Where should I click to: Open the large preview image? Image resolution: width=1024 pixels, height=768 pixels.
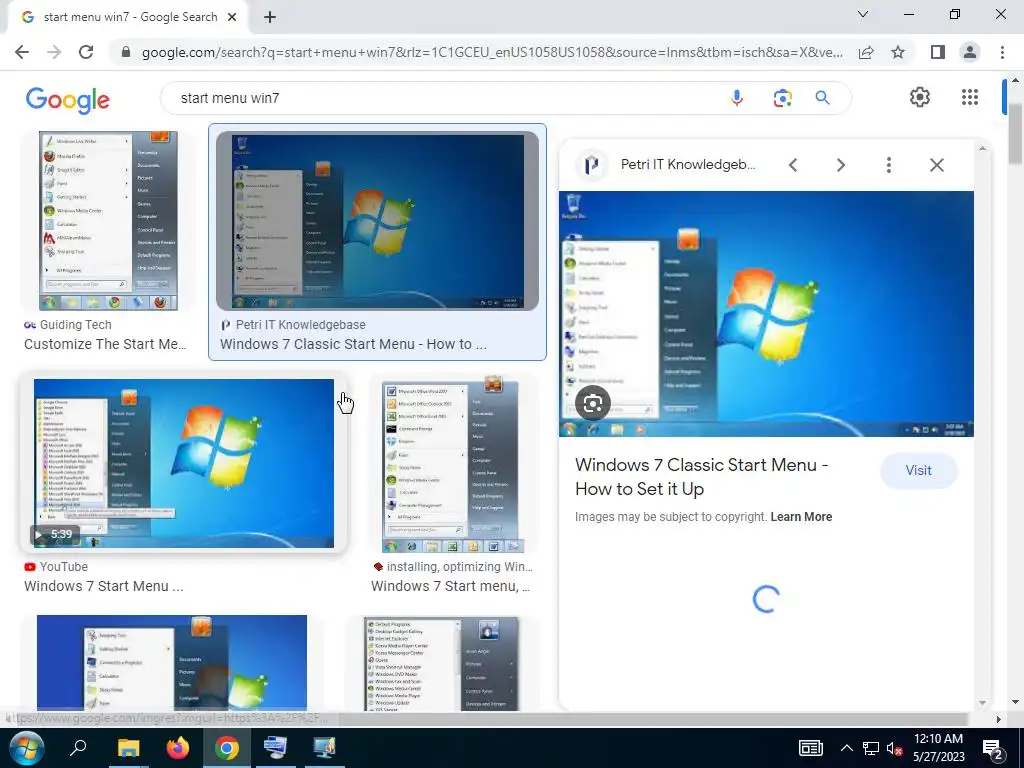tap(766, 313)
